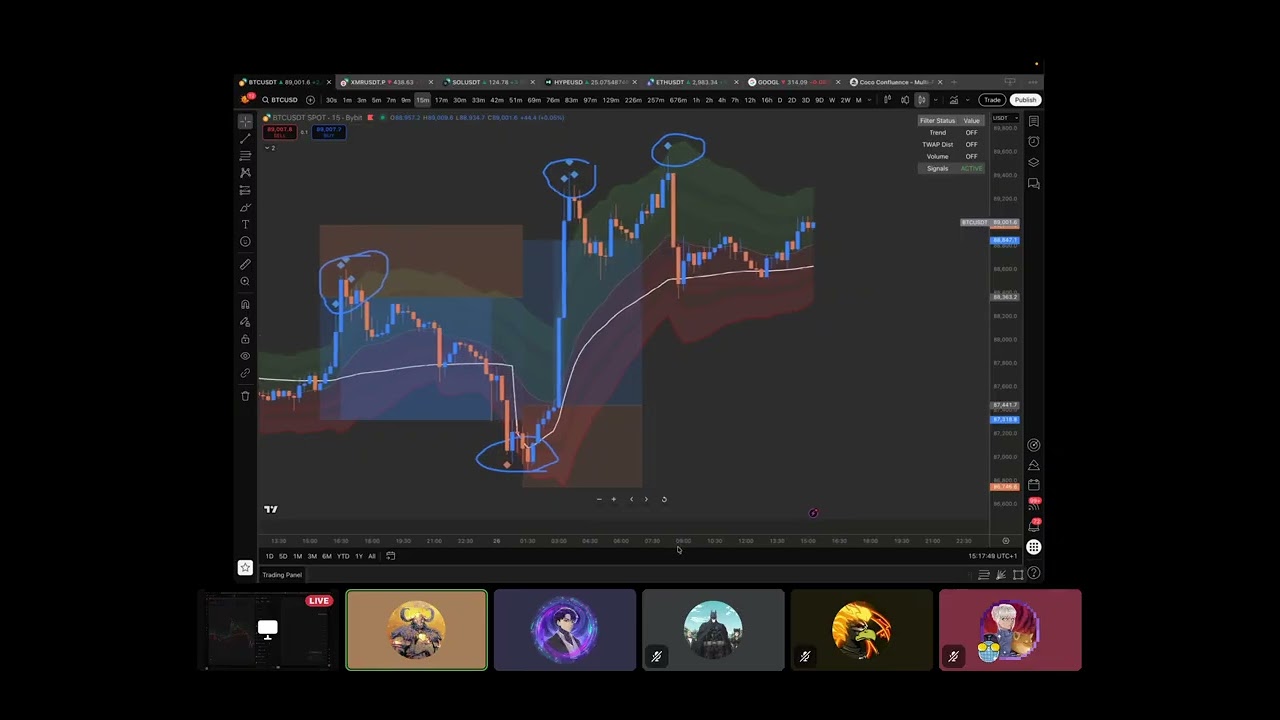This screenshot has width=1280, height=720.
Task: Open the object tree layers panel
Action: click(1034, 162)
